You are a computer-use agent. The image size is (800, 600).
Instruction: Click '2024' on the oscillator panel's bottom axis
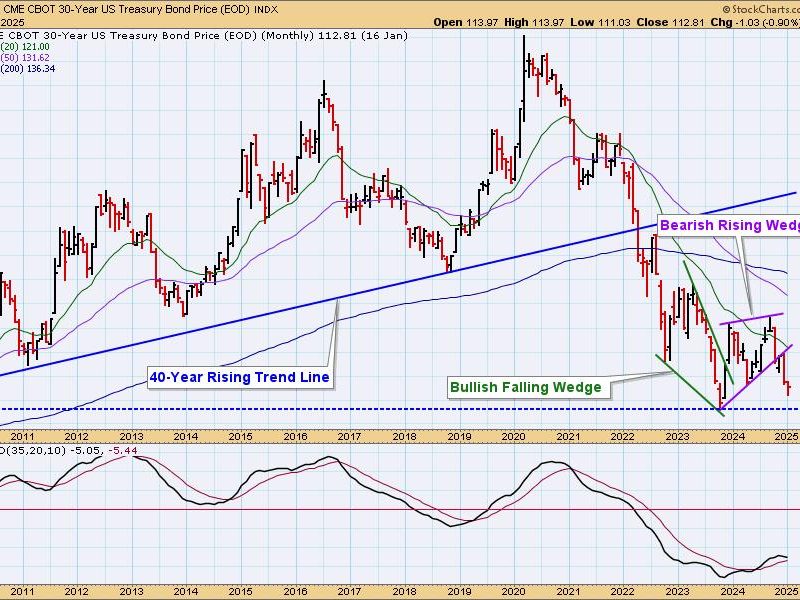pos(732,592)
